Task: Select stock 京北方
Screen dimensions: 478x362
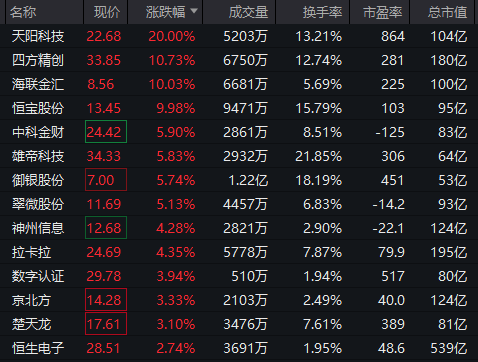Action: 31,300
